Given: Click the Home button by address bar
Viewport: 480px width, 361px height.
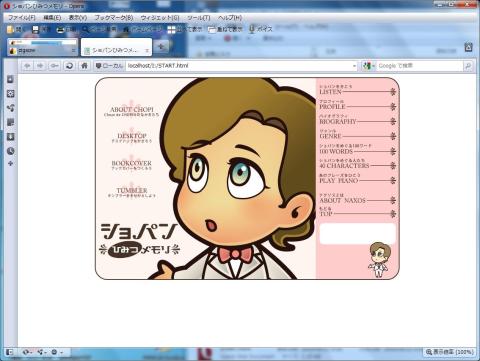Looking at the screenshot, I should click(x=84, y=66).
